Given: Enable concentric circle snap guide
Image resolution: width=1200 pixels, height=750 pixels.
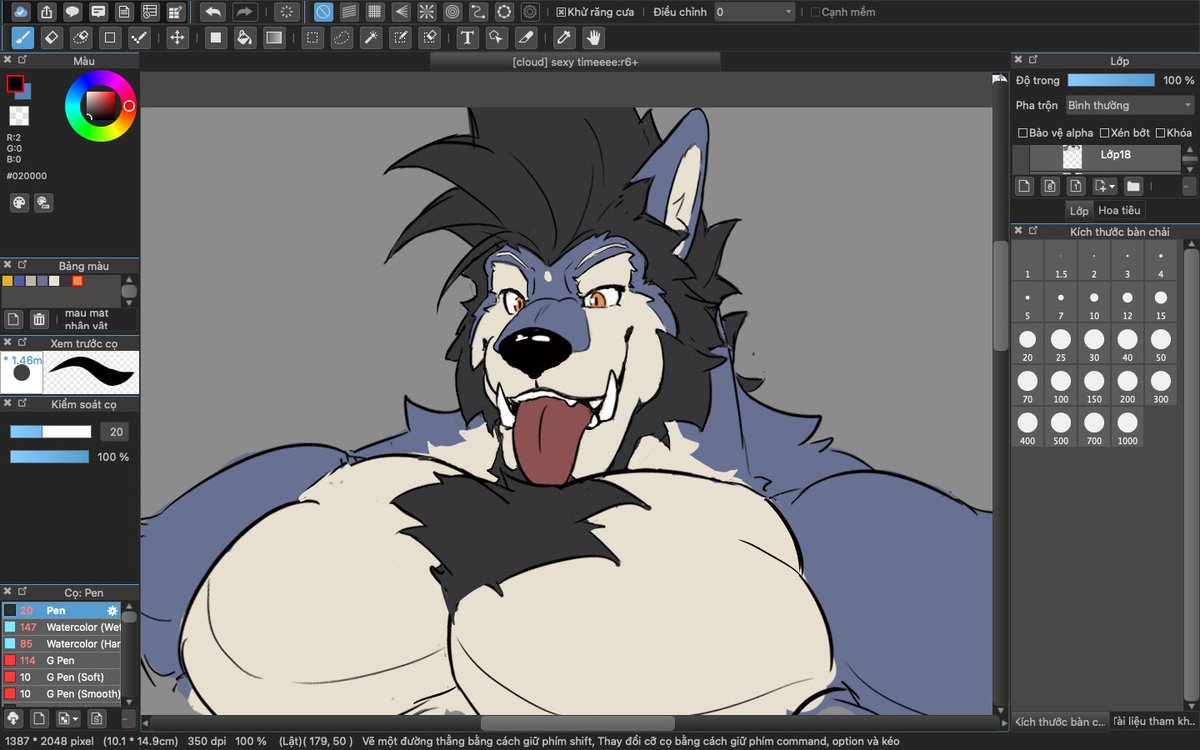Looking at the screenshot, I should click(x=453, y=12).
